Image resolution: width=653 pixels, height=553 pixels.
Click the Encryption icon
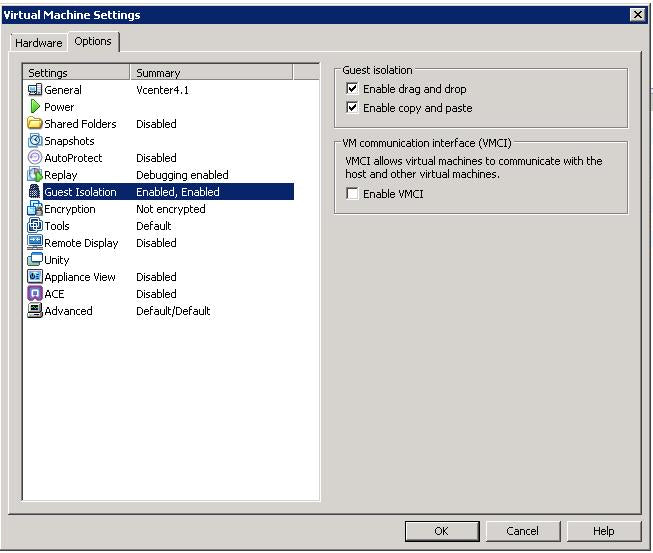click(35, 209)
